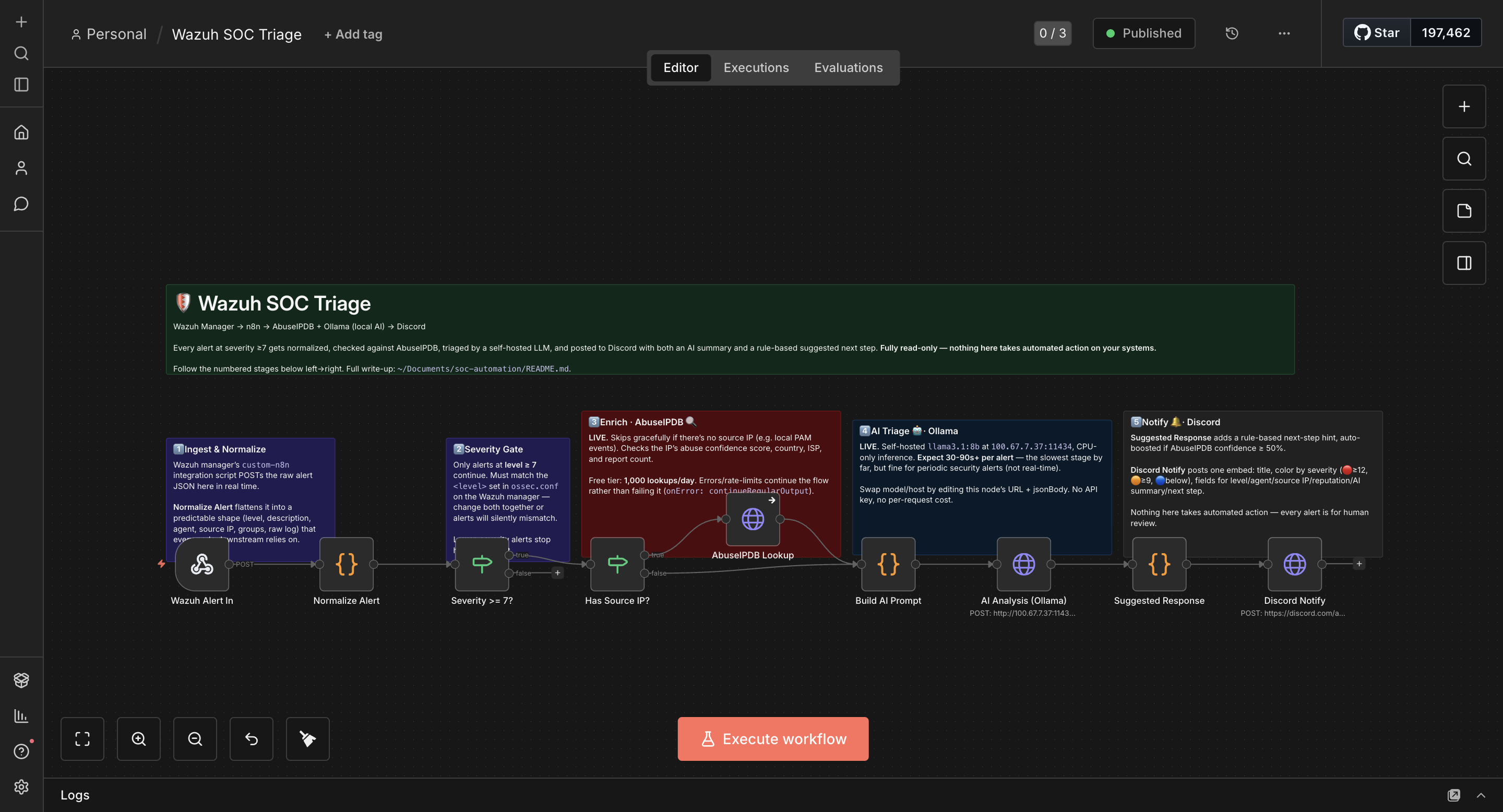Image resolution: width=1503 pixels, height=812 pixels.
Task: Select the Suggested Response code node
Action: coord(1159,564)
